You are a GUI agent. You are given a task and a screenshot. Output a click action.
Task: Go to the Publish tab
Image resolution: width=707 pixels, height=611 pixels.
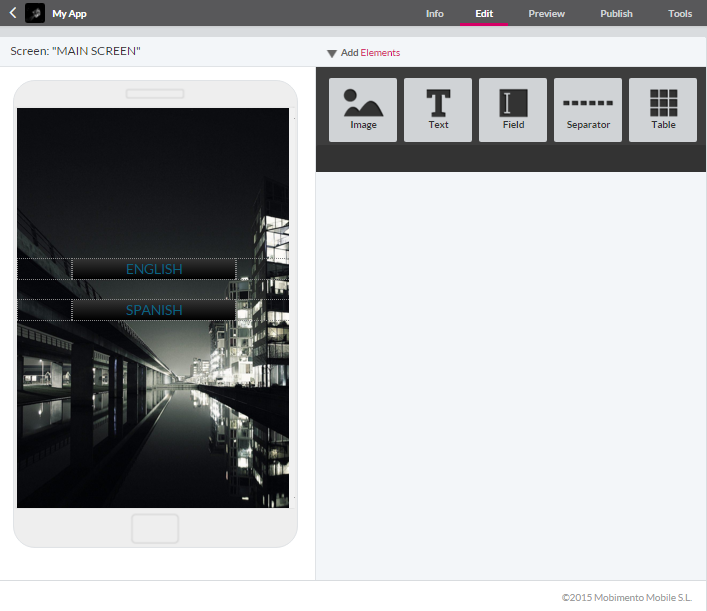[616, 14]
